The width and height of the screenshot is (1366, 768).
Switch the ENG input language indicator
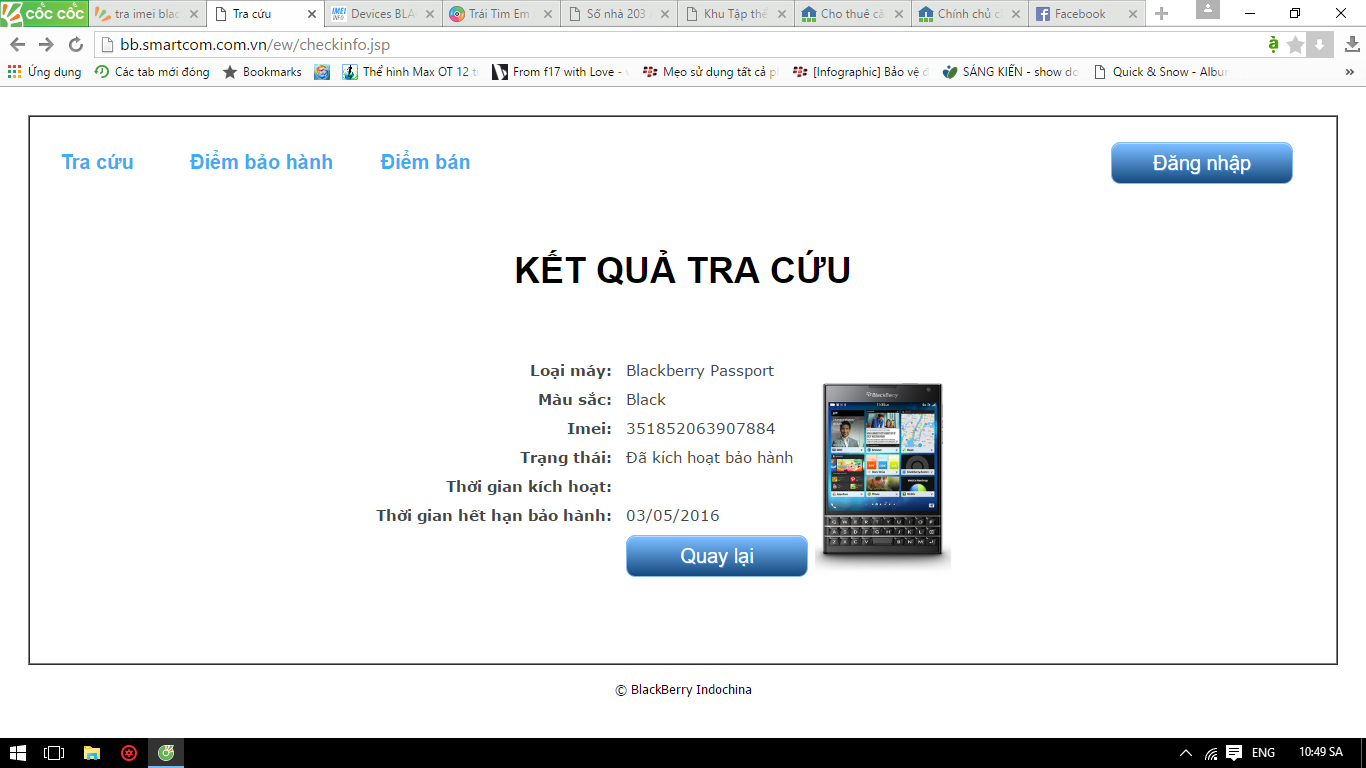pyautogui.click(x=1263, y=753)
